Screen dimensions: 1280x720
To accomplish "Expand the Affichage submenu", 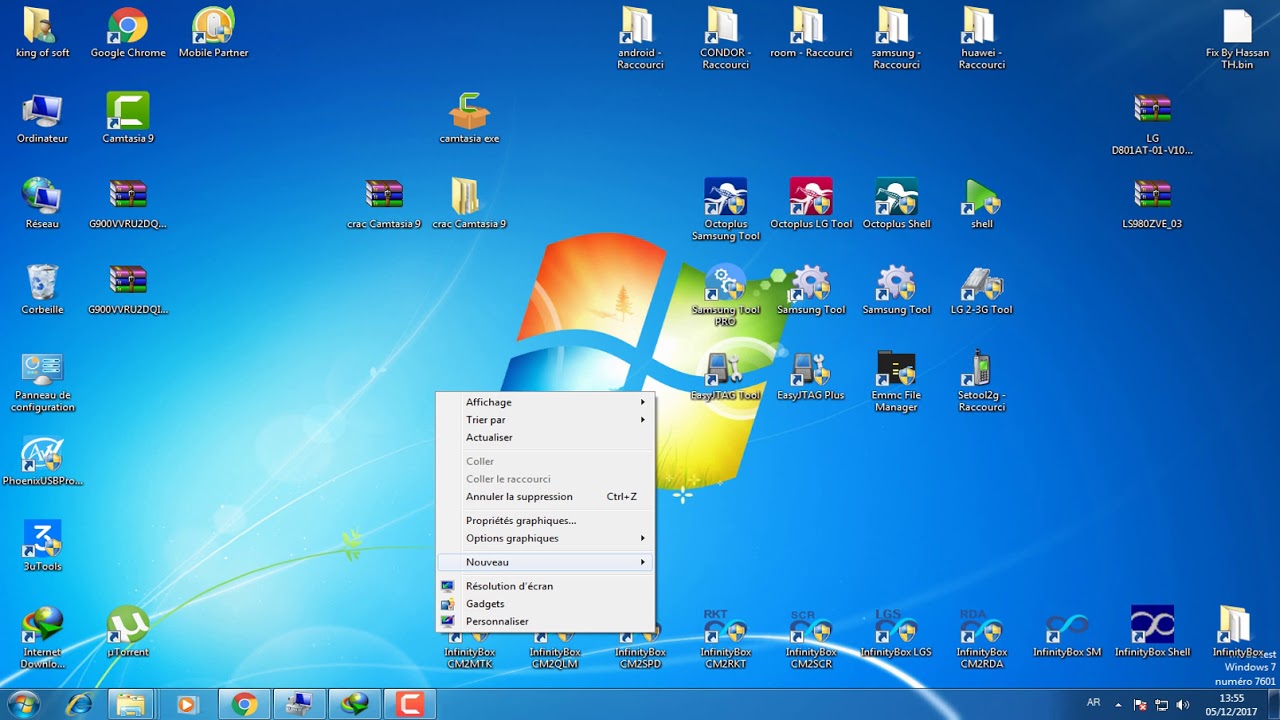I will coord(546,402).
